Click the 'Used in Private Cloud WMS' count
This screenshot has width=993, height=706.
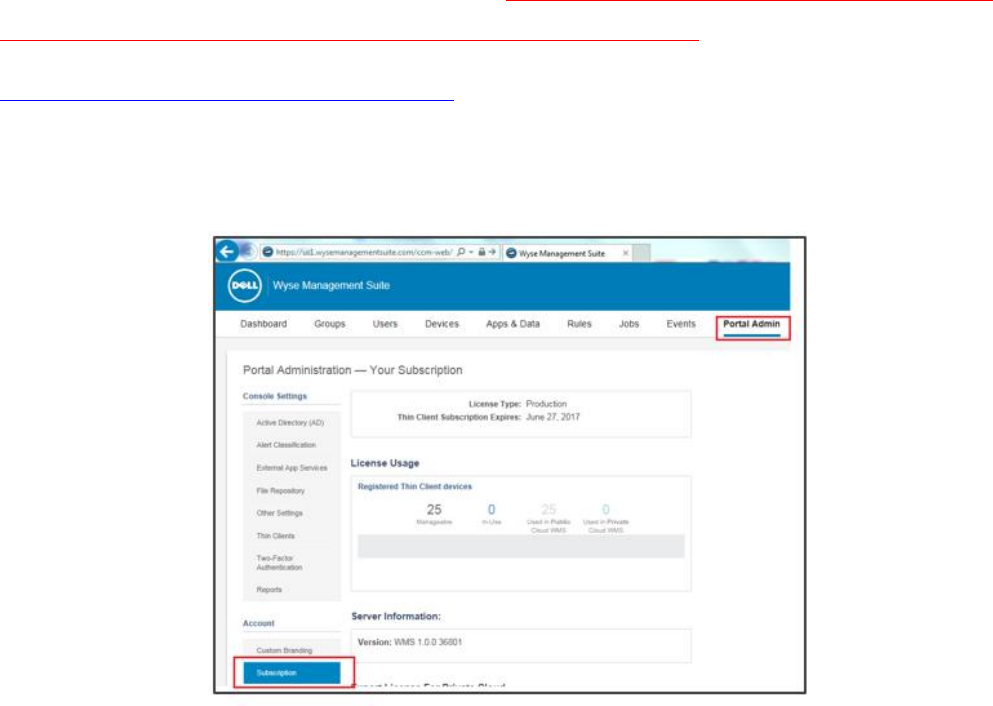606,510
